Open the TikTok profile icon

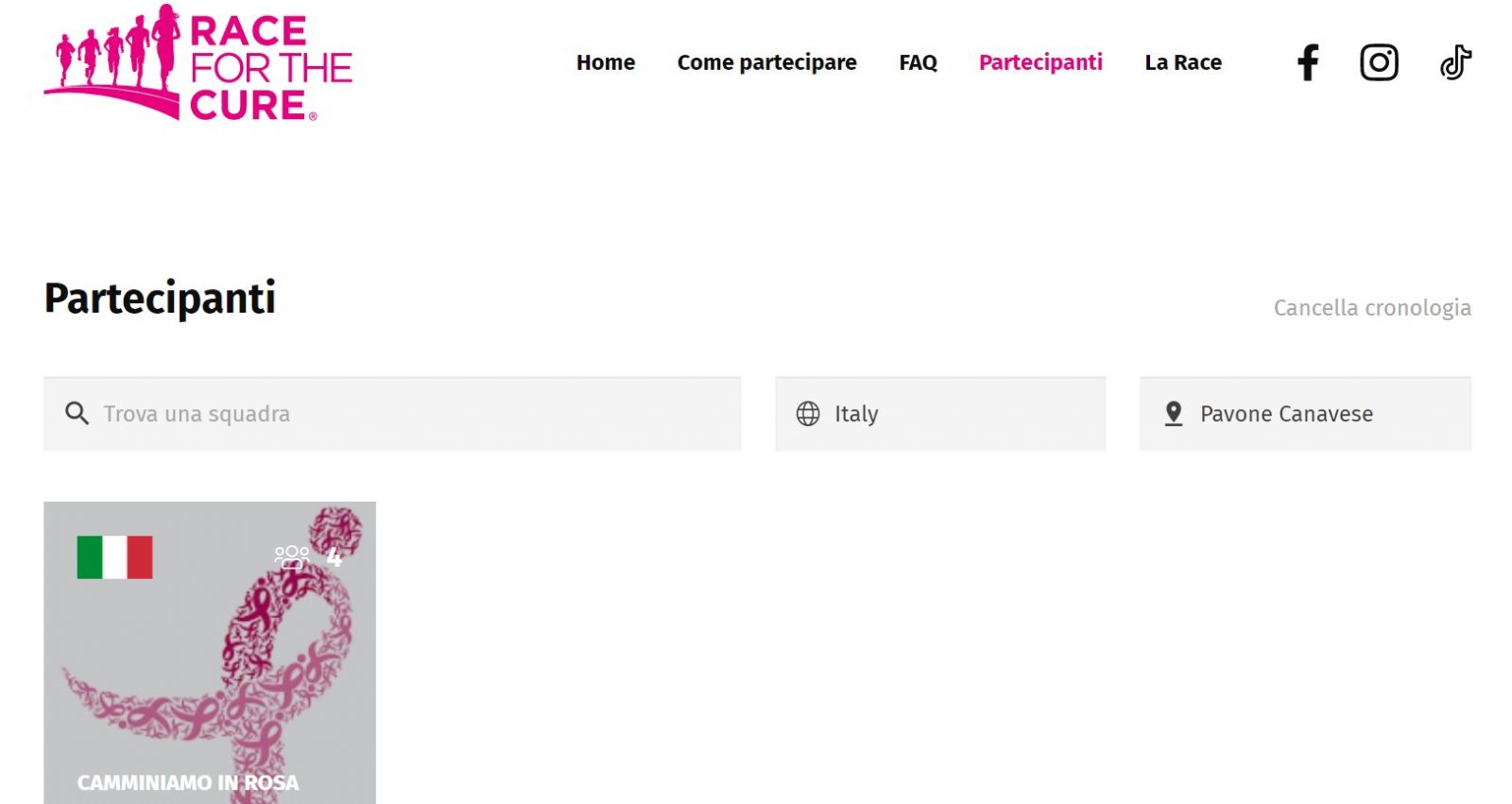[x=1455, y=63]
